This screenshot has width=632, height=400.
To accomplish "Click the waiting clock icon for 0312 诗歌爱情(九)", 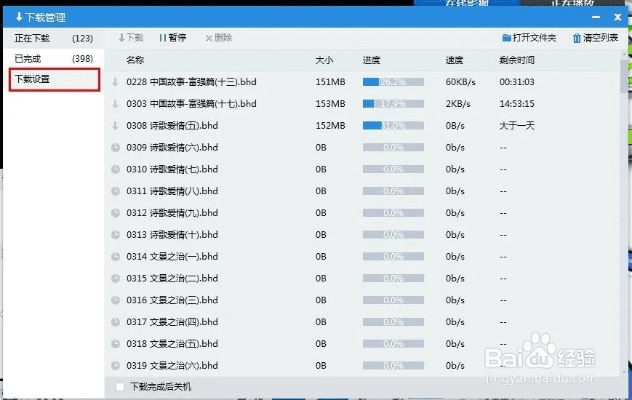I will [116, 213].
